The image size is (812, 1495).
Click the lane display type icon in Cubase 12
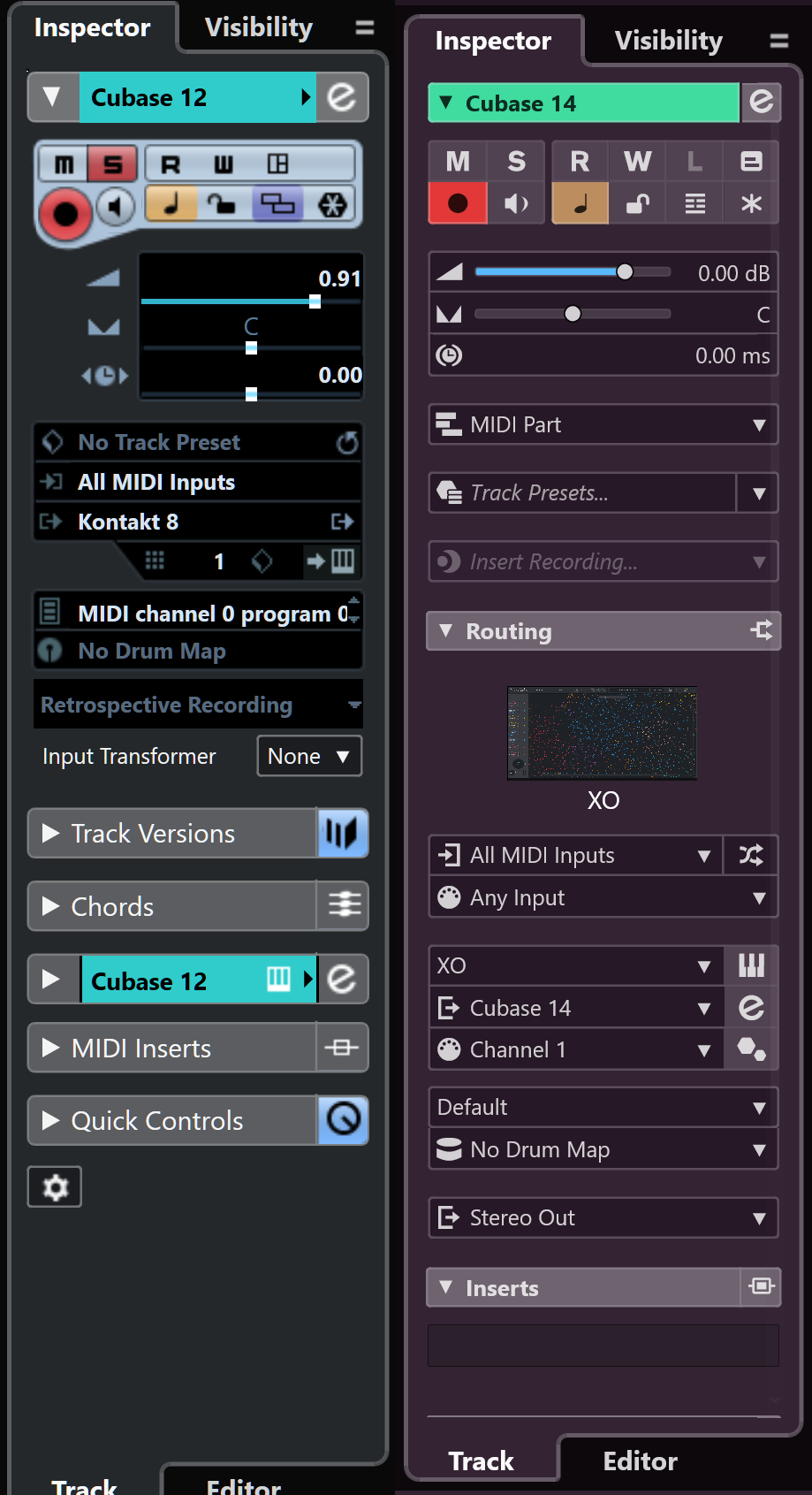click(x=277, y=204)
